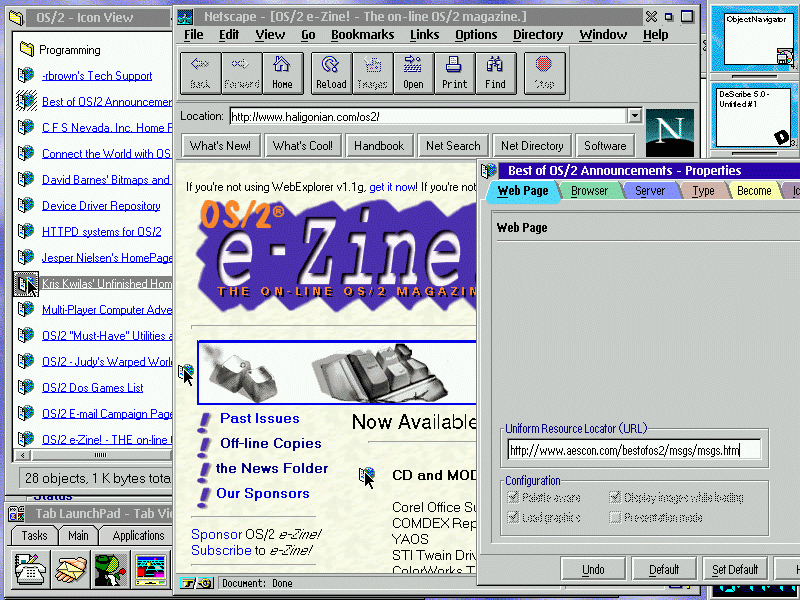
Task: Open the Directory menu
Action: click(538, 35)
